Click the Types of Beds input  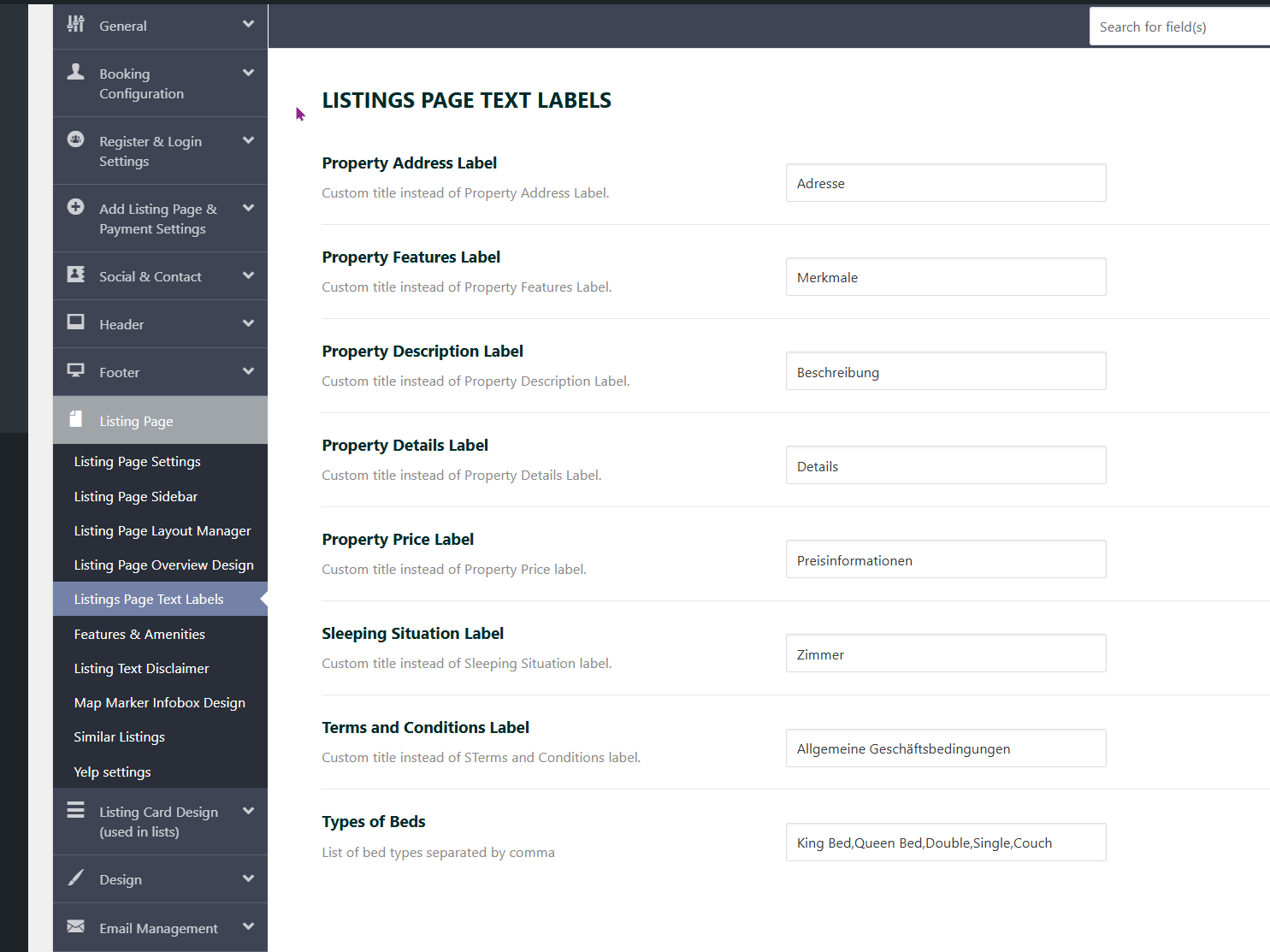click(946, 843)
